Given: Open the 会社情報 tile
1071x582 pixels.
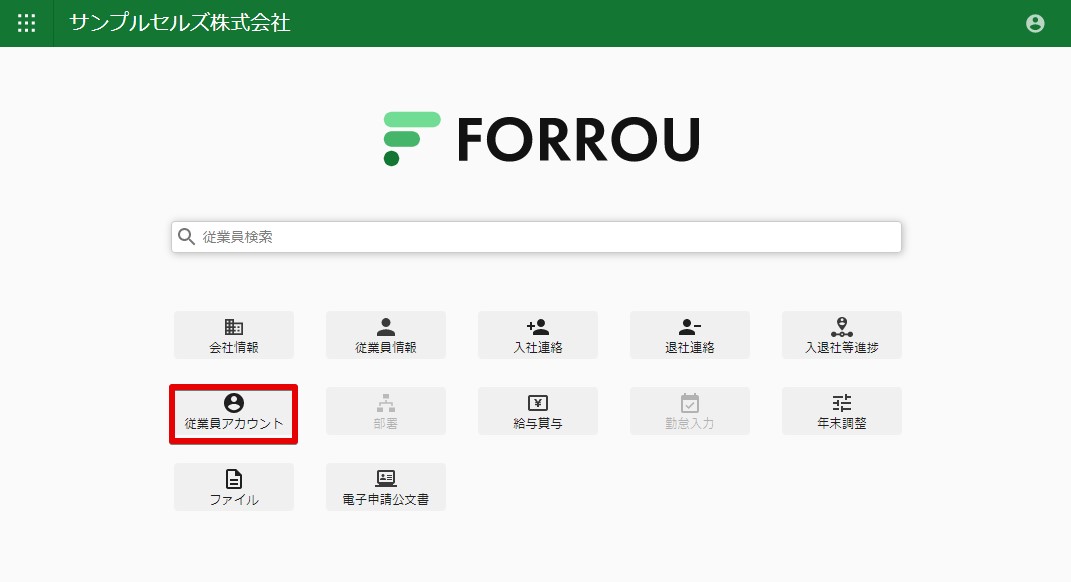Looking at the screenshot, I should (x=234, y=335).
